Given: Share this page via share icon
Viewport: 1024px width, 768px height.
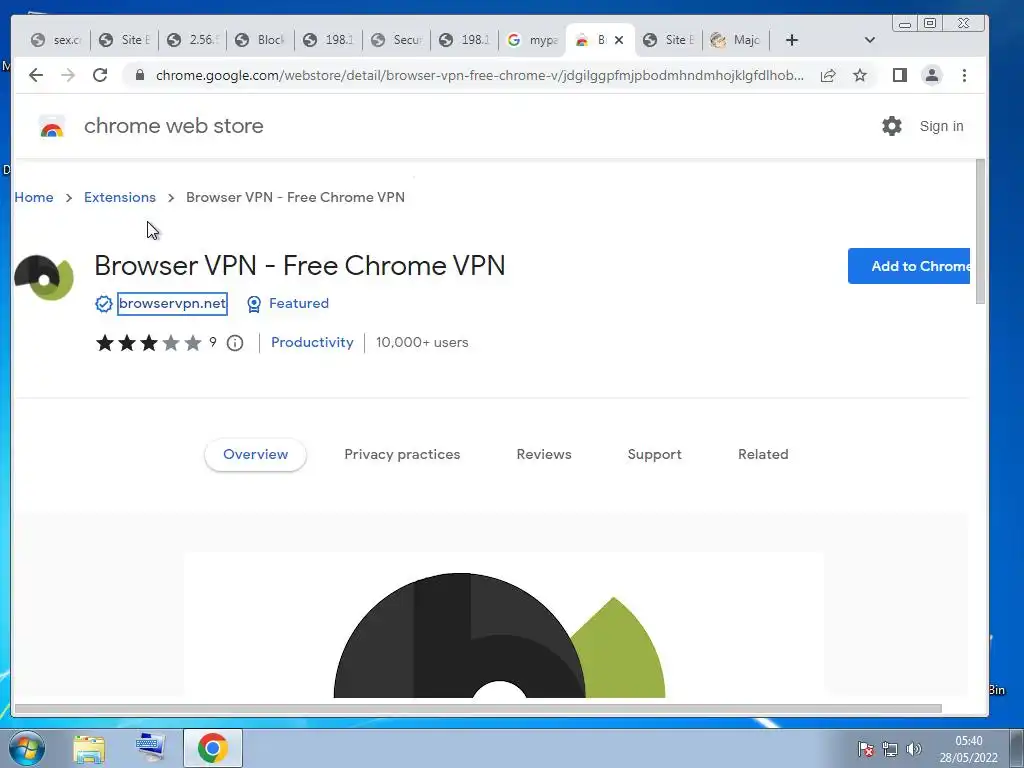Looking at the screenshot, I should tap(828, 75).
